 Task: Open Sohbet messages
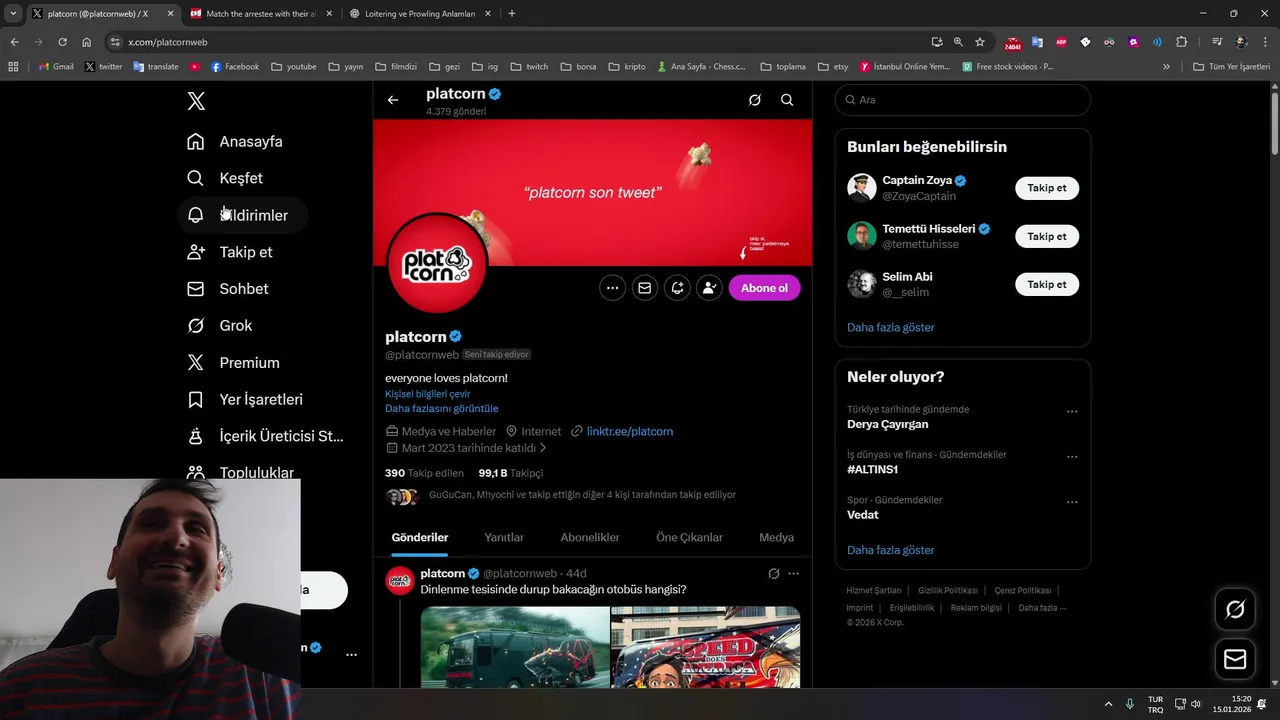coord(228,289)
